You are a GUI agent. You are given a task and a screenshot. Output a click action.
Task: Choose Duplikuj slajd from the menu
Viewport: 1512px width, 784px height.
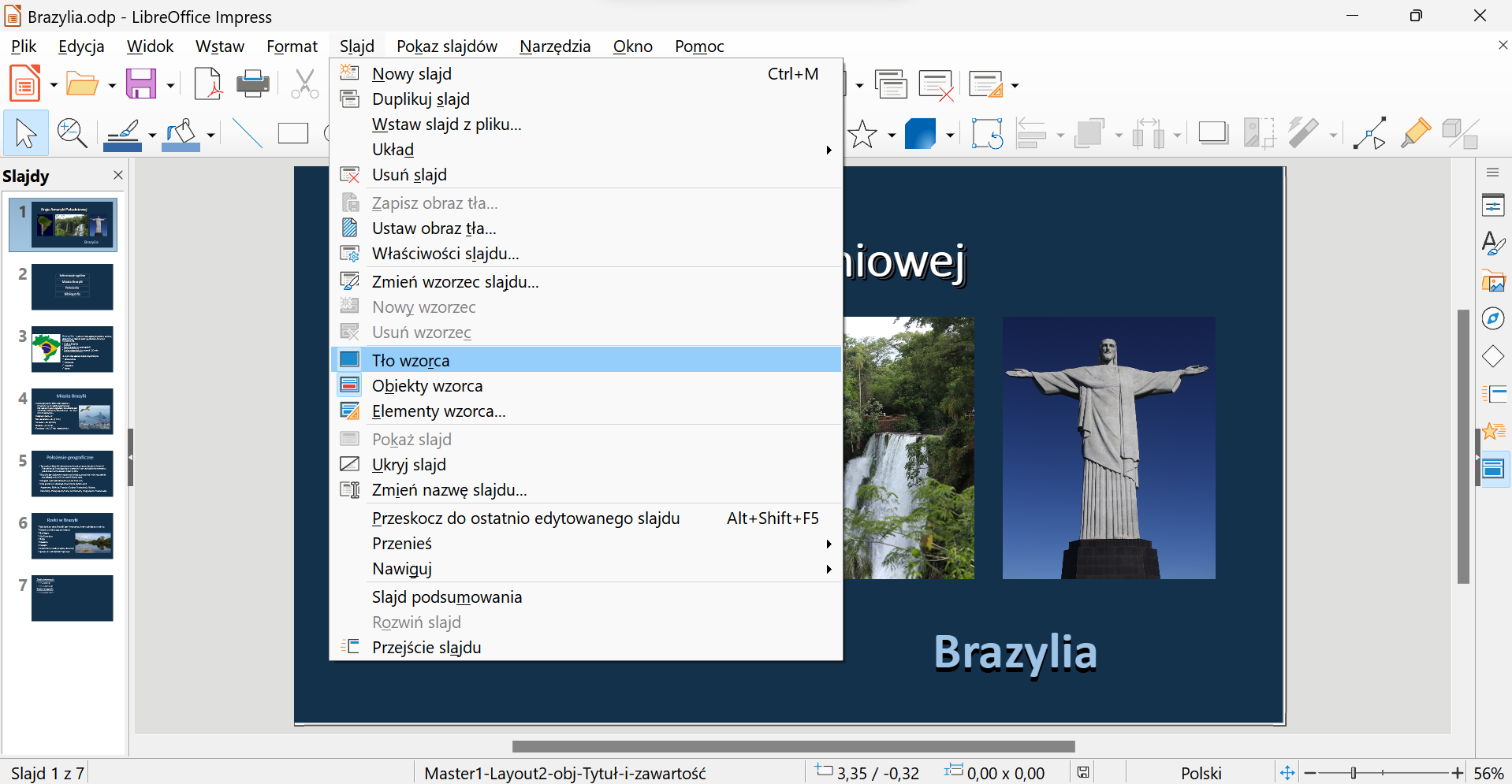420,98
